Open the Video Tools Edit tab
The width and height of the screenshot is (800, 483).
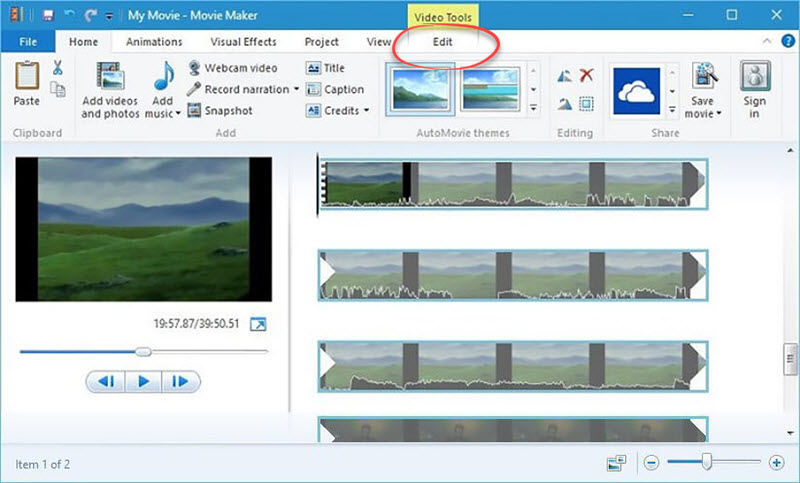[442, 42]
